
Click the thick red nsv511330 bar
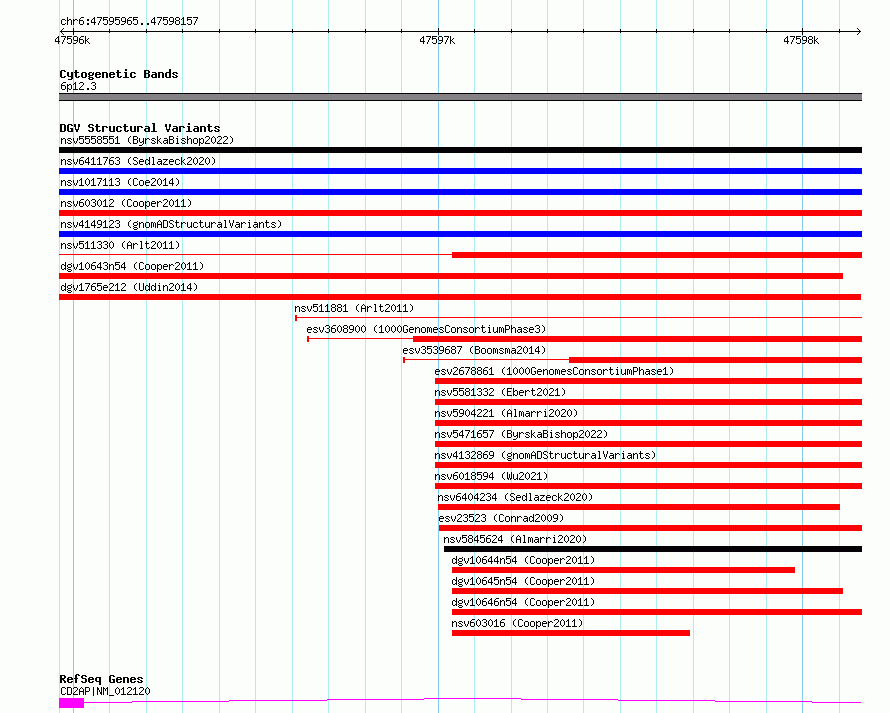pyautogui.click(x=657, y=255)
